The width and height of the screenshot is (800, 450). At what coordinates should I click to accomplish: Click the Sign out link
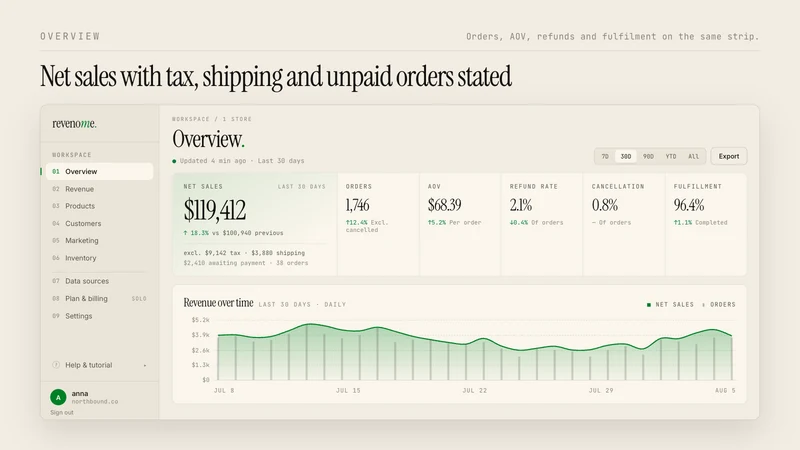[62, 412]
